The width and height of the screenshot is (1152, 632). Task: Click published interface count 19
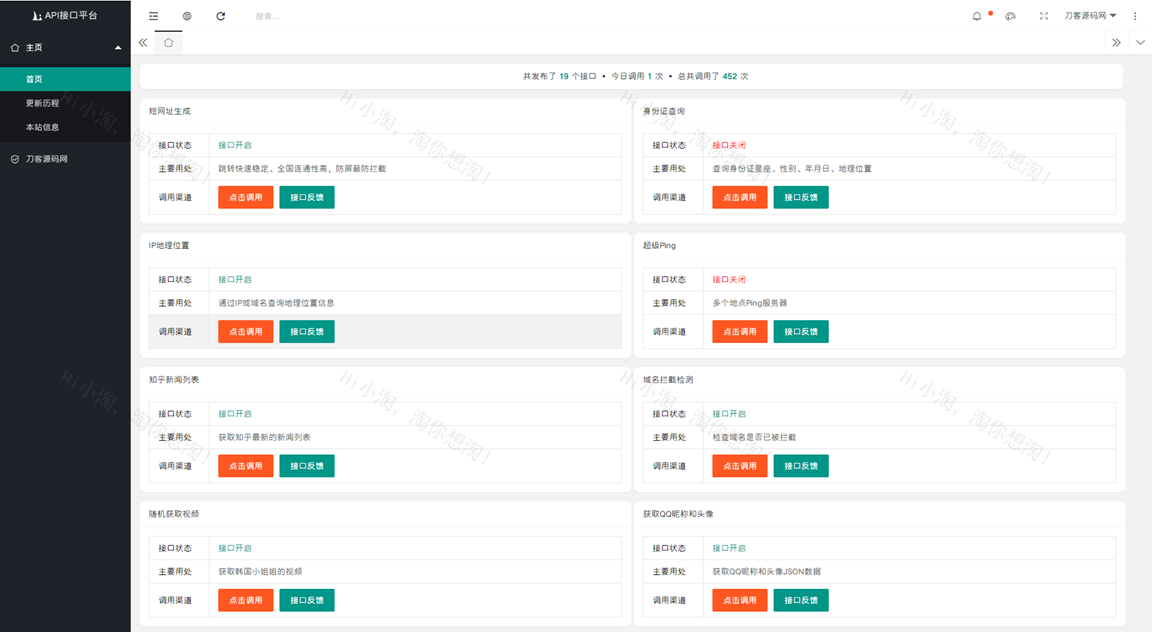click(564, 76)
